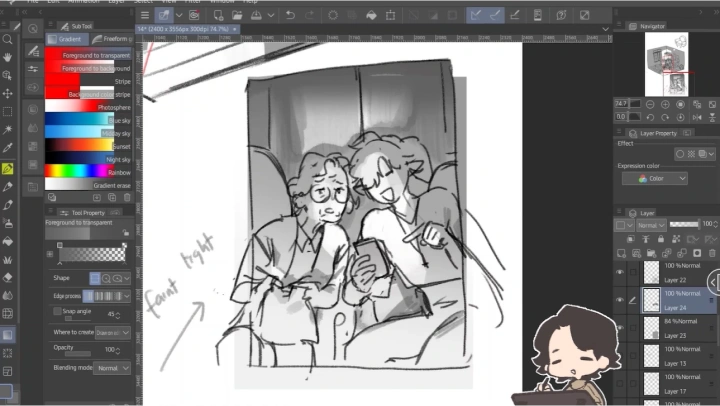
Task: Expand the canvas tab list chevron
Action: point(606,29)
